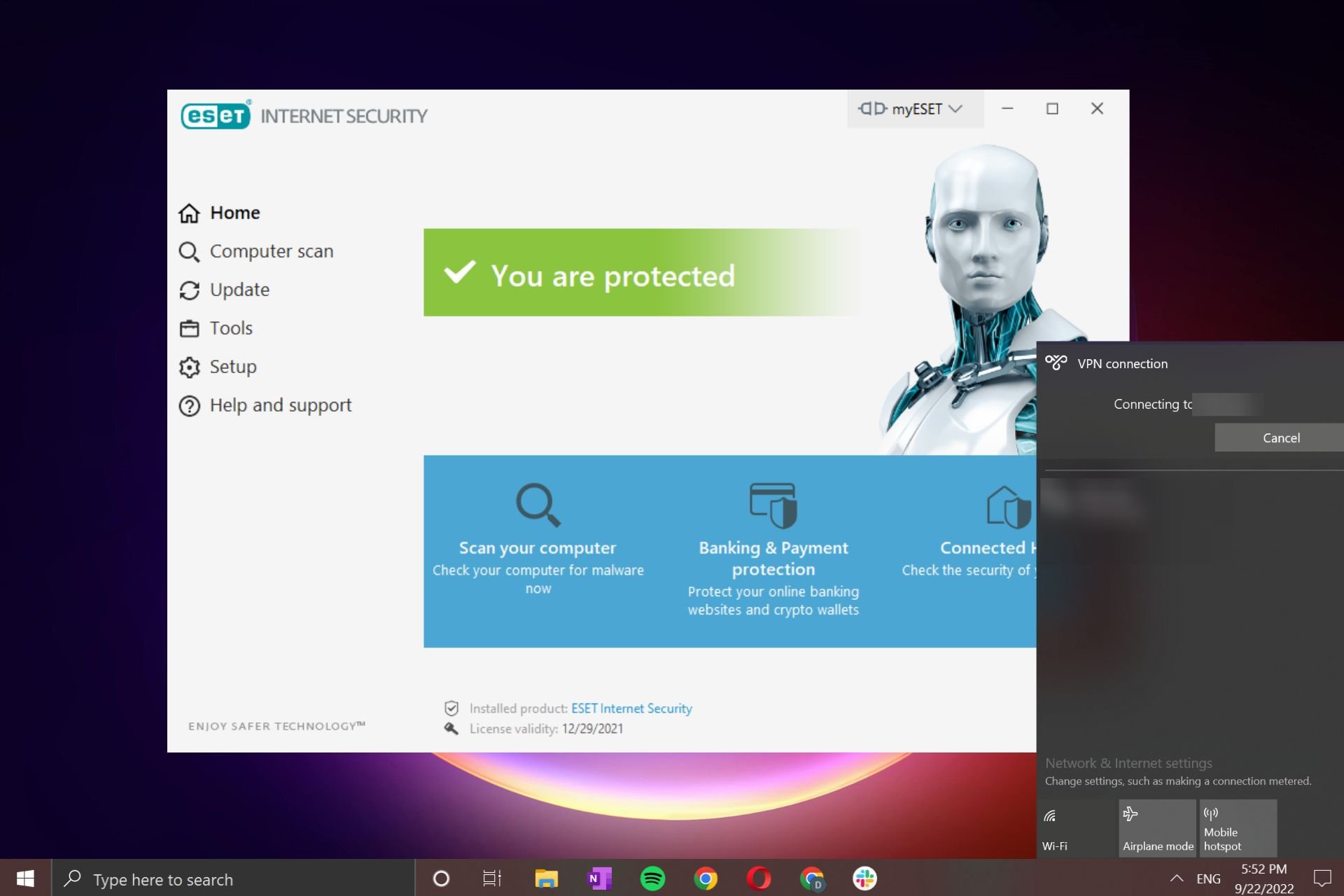
Task: Click the Help question mark icon
Action: pyautogui.click(x=189, y=405)
